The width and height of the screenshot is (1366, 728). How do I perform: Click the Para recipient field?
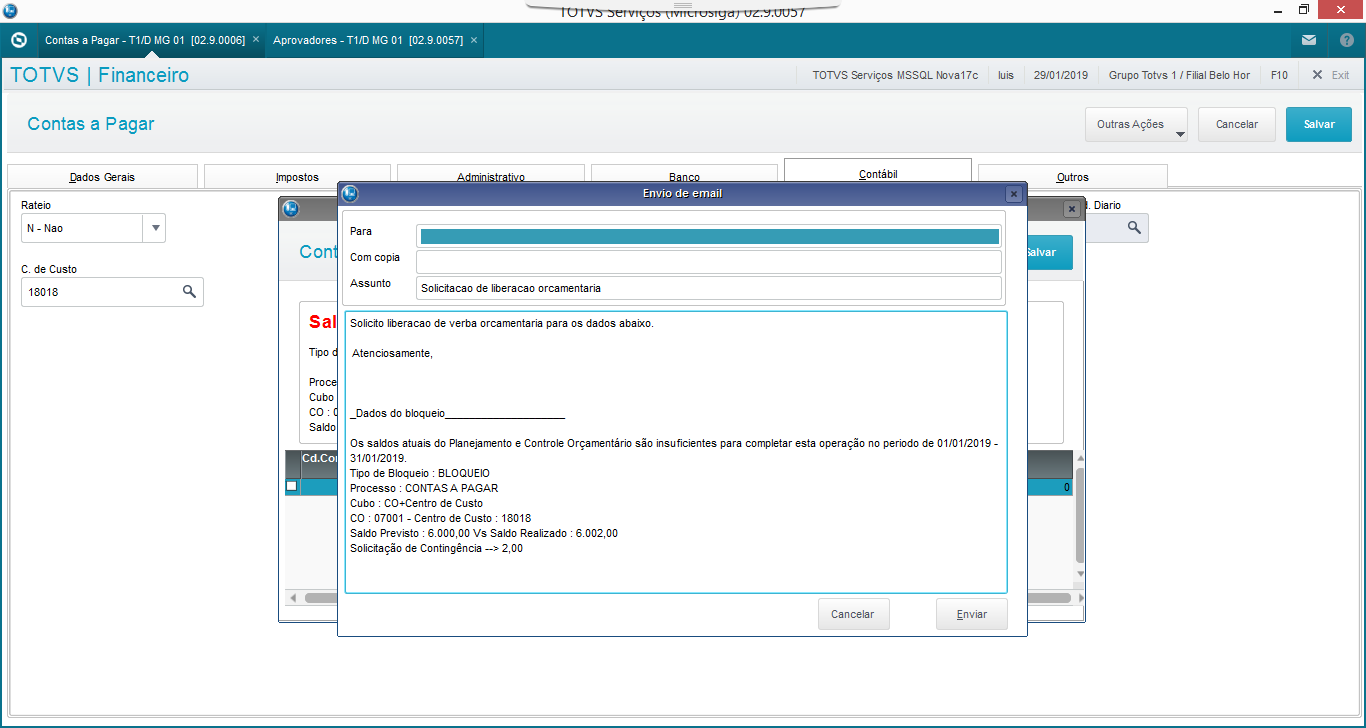[x=709, y=236]
